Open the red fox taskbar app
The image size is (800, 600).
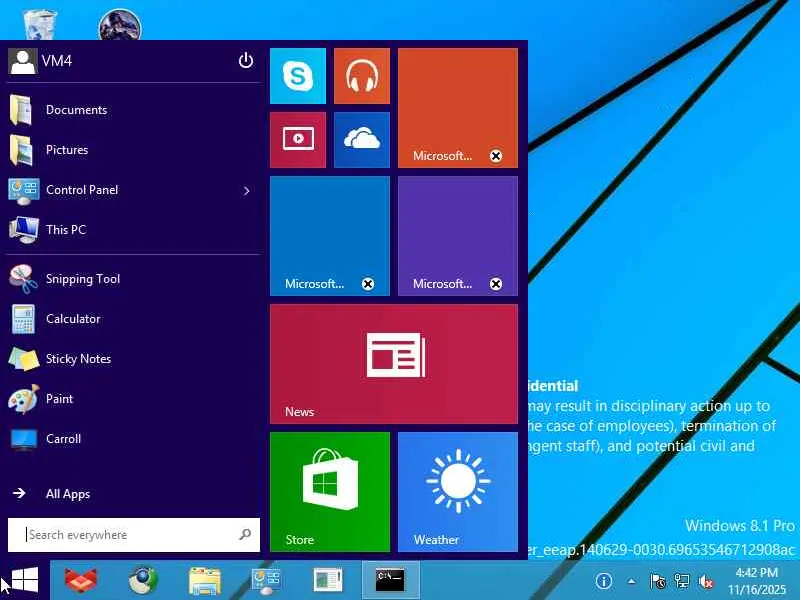(81, 581)
